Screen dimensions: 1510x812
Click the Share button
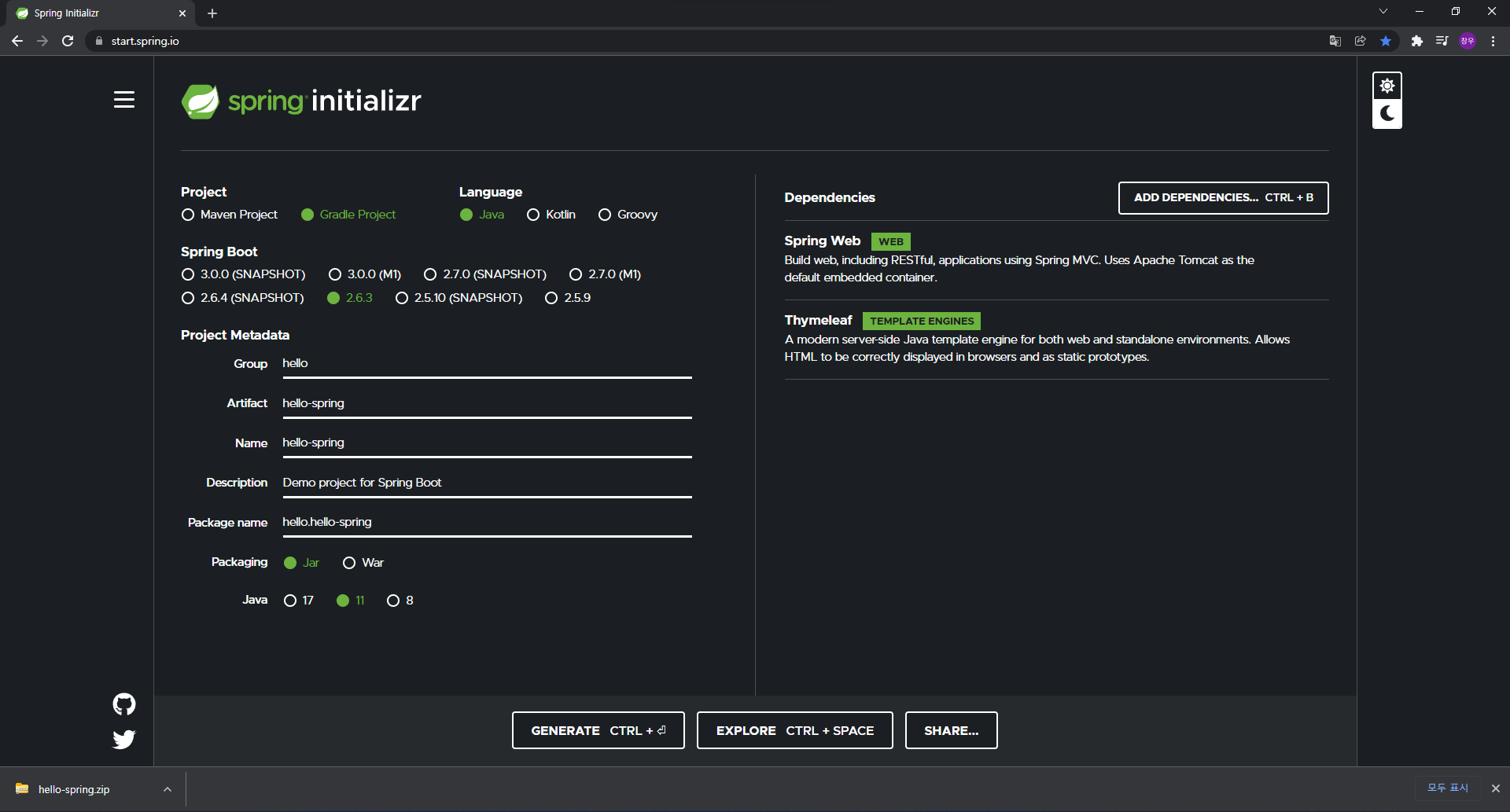coord(952,730)
